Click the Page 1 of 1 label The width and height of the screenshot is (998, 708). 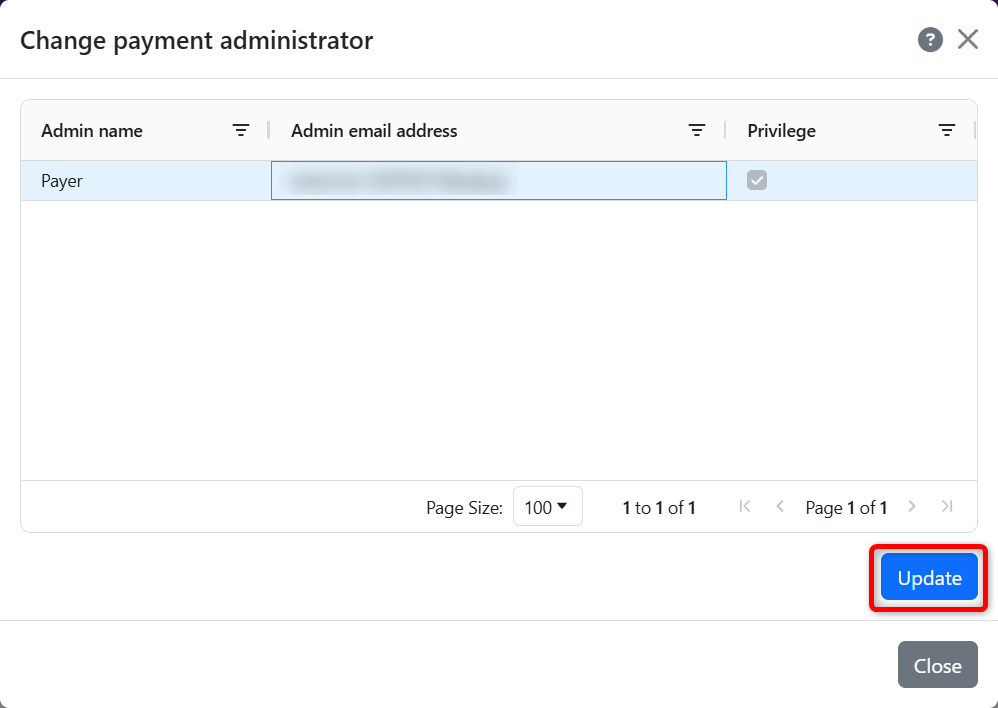pyautogui.click(x=846, y=506)
